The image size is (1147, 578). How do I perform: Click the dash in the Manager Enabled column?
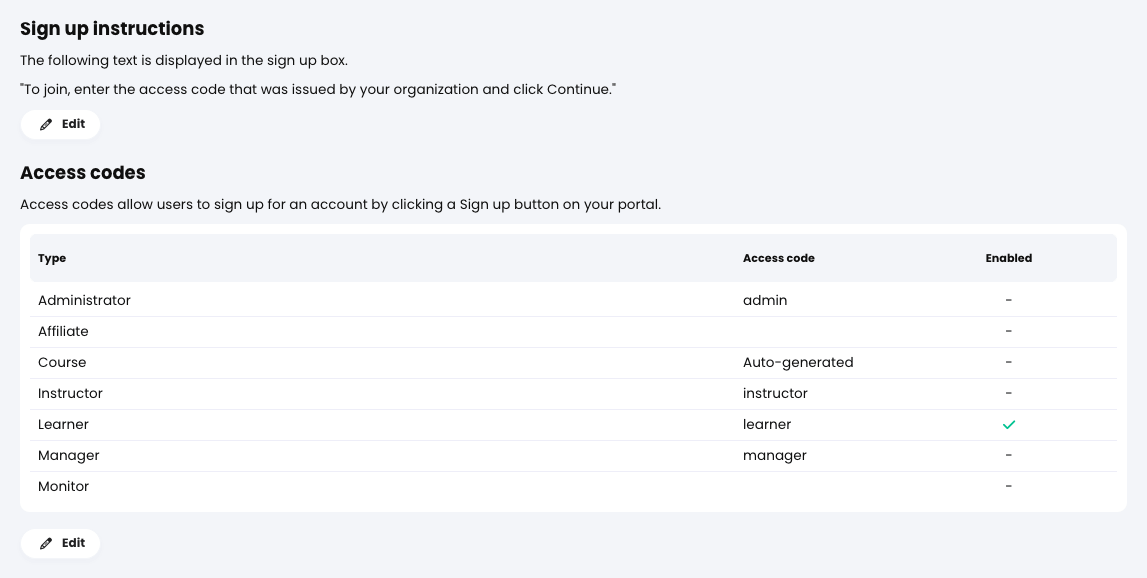1008,455
